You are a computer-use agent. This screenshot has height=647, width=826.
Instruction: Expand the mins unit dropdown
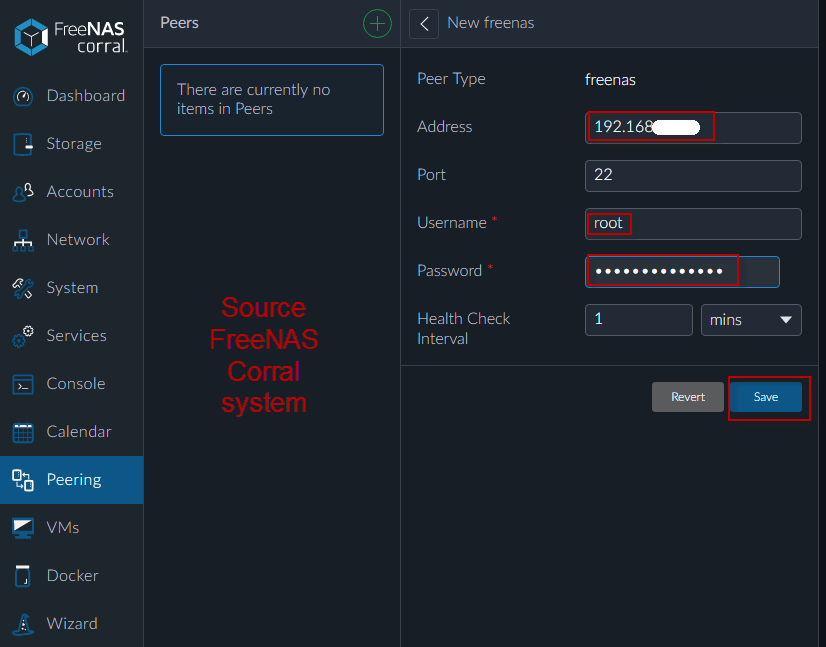tap(750, 320)
